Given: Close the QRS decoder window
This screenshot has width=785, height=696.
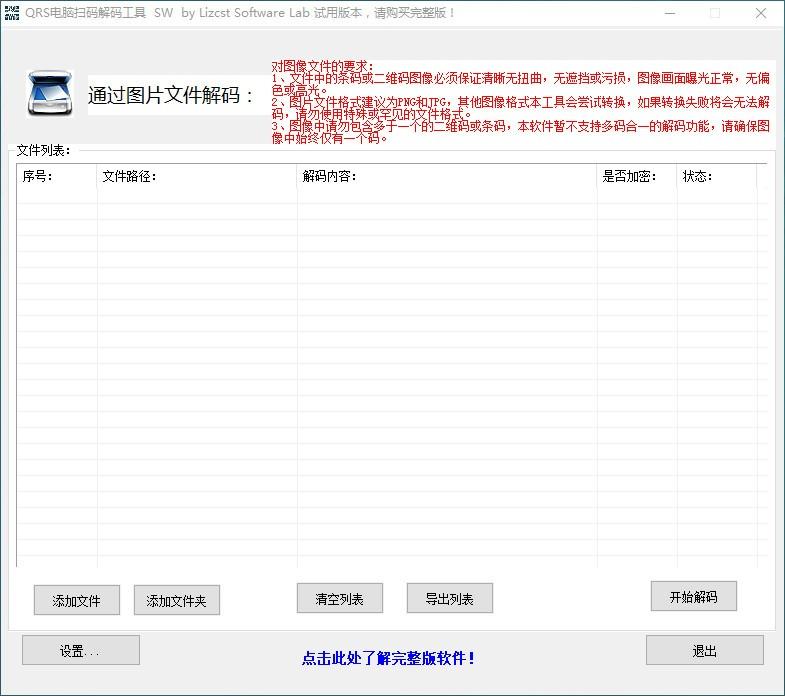Looking at the screenshot, I should pyautogui.click(x=761, y=13).
